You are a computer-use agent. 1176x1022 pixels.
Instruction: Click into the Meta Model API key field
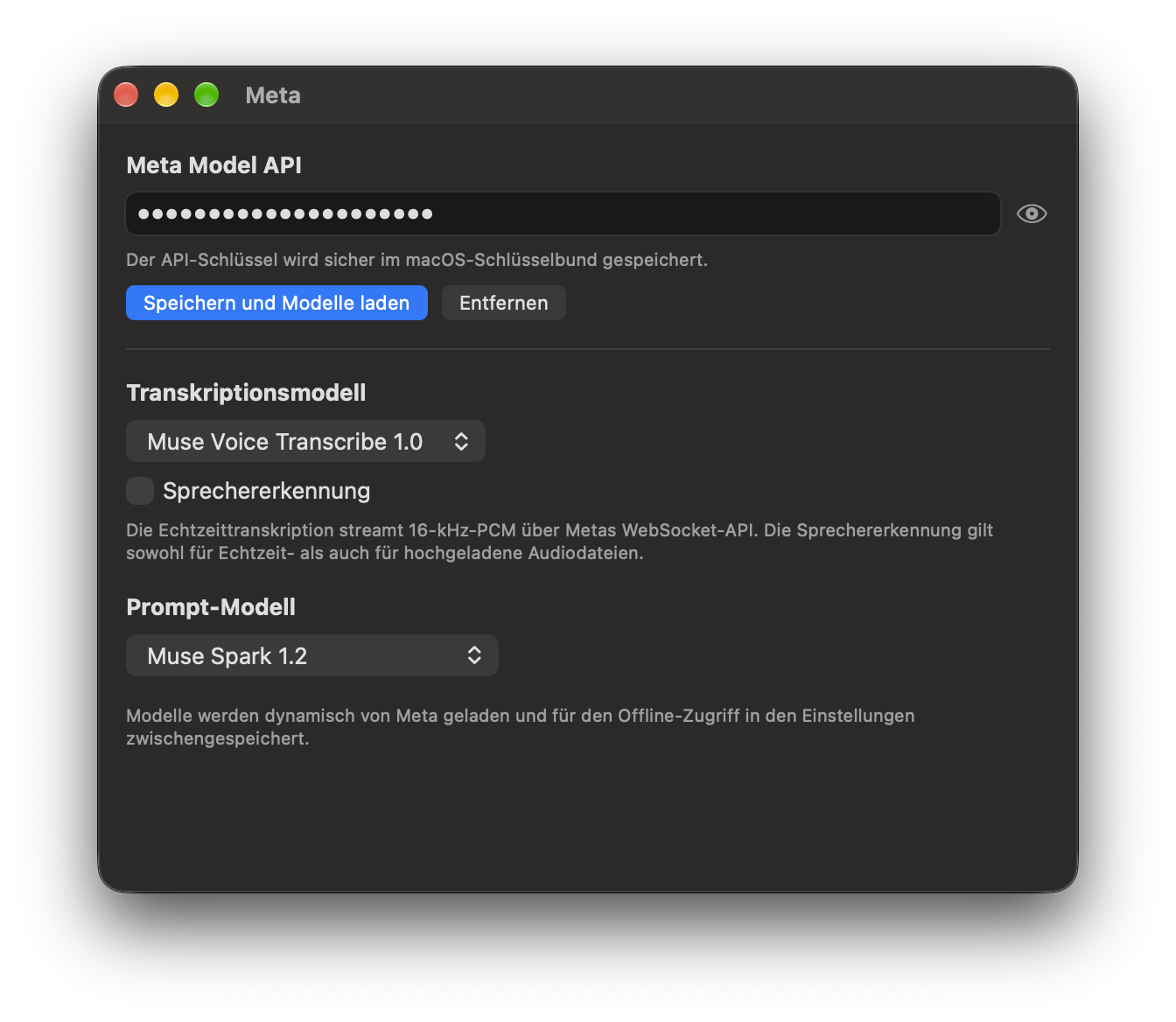pyautogui.click(x=563, y=213)
